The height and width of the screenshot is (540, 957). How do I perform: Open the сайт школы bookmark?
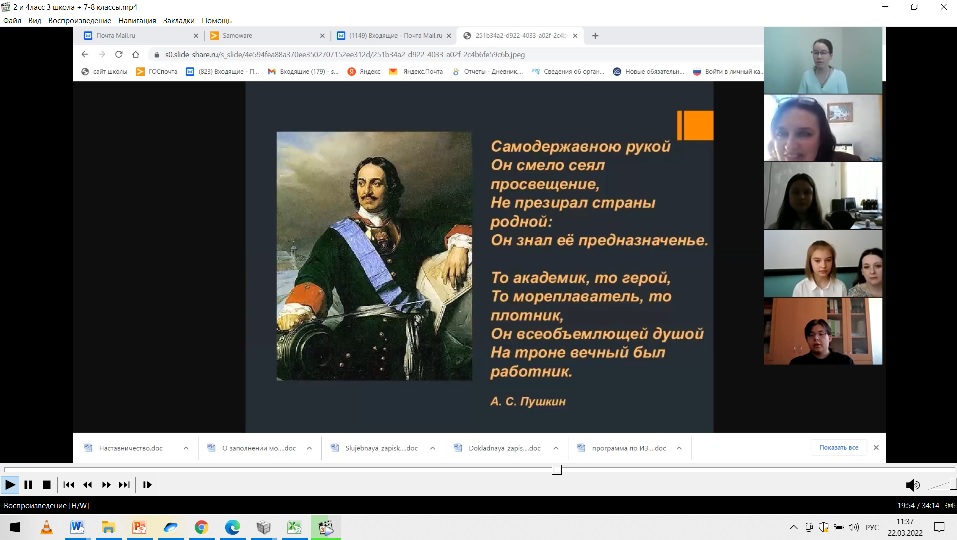pos(104,71)
